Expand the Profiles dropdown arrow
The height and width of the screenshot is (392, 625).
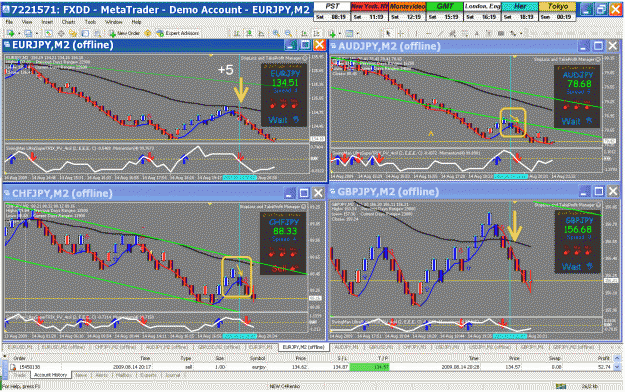pyautogui.click(x=37, y=33)
